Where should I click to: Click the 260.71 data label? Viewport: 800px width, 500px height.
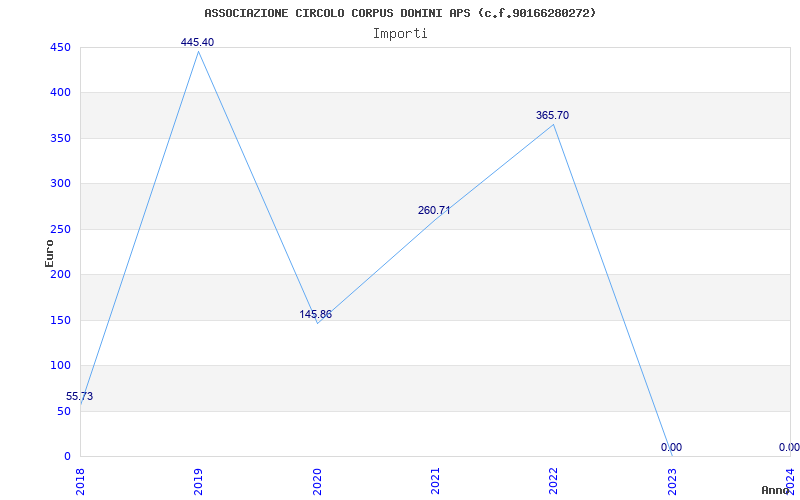click(x=434, y=210)
